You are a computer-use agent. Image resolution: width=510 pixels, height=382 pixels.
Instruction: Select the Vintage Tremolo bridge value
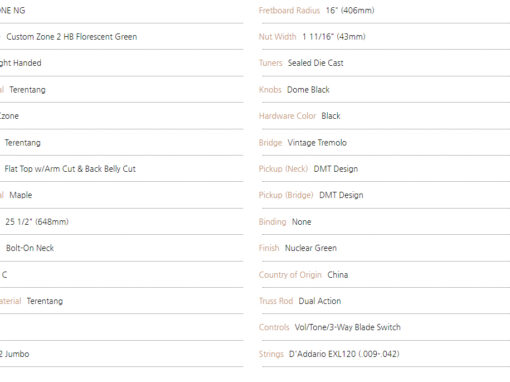(317, 143)
